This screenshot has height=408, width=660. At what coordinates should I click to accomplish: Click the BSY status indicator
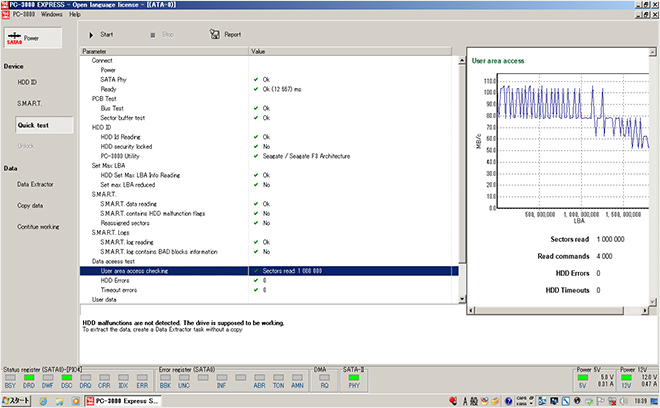(10, 377)
